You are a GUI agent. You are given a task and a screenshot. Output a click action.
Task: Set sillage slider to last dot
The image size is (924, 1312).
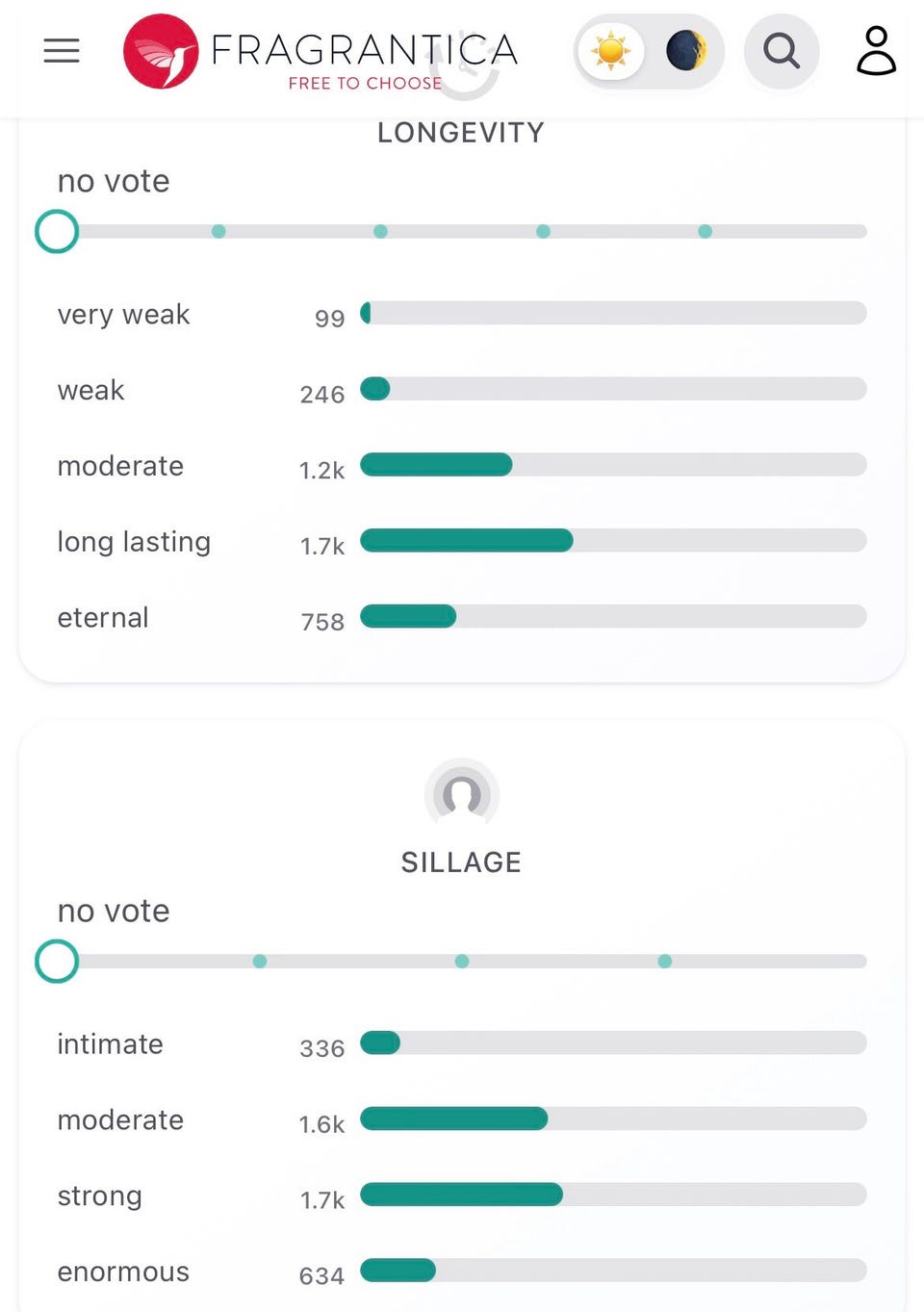(665, 961)
